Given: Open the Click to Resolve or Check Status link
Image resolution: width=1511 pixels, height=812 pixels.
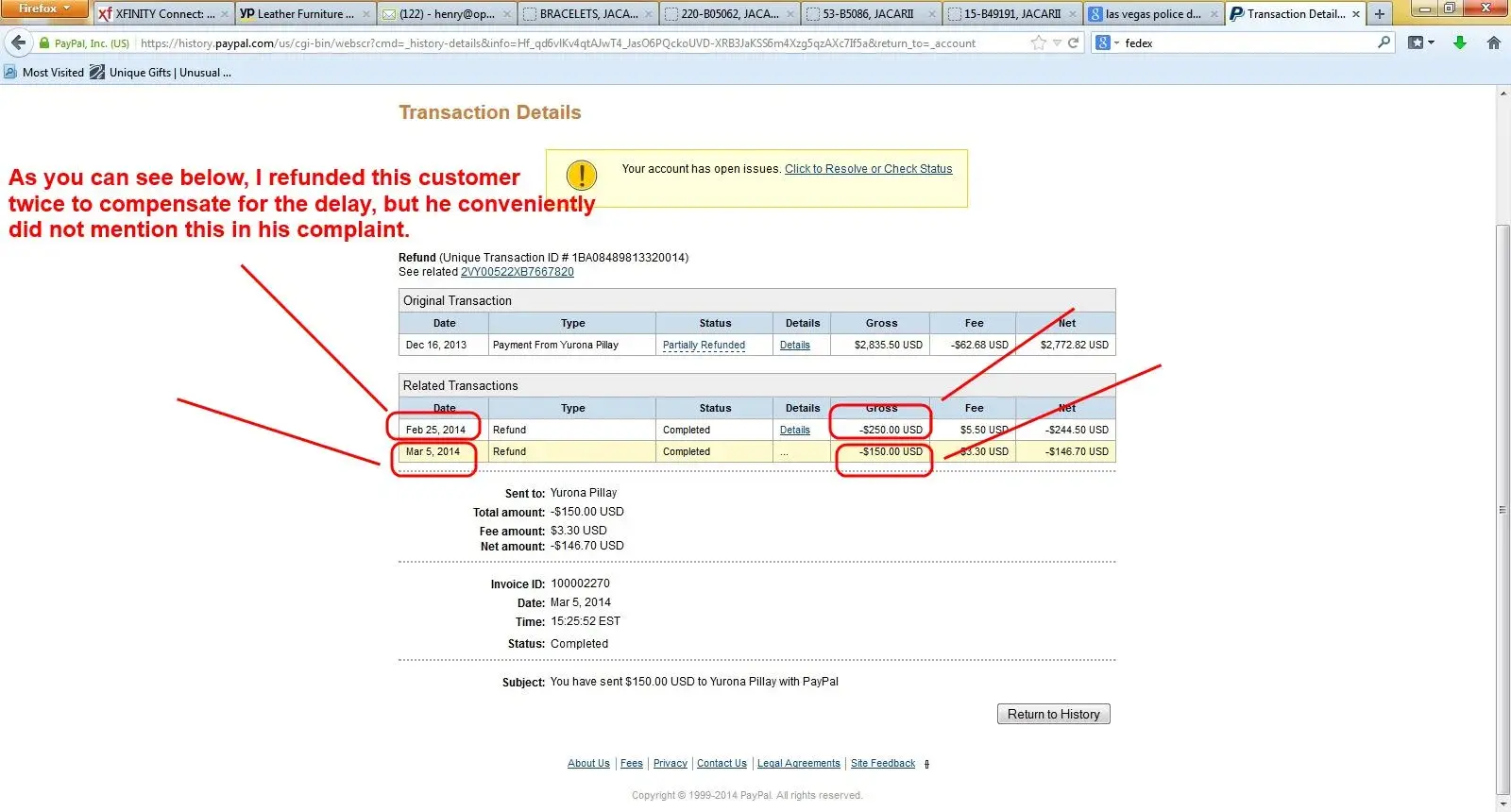Looking at the screenshot, I should tap(868, 169).
